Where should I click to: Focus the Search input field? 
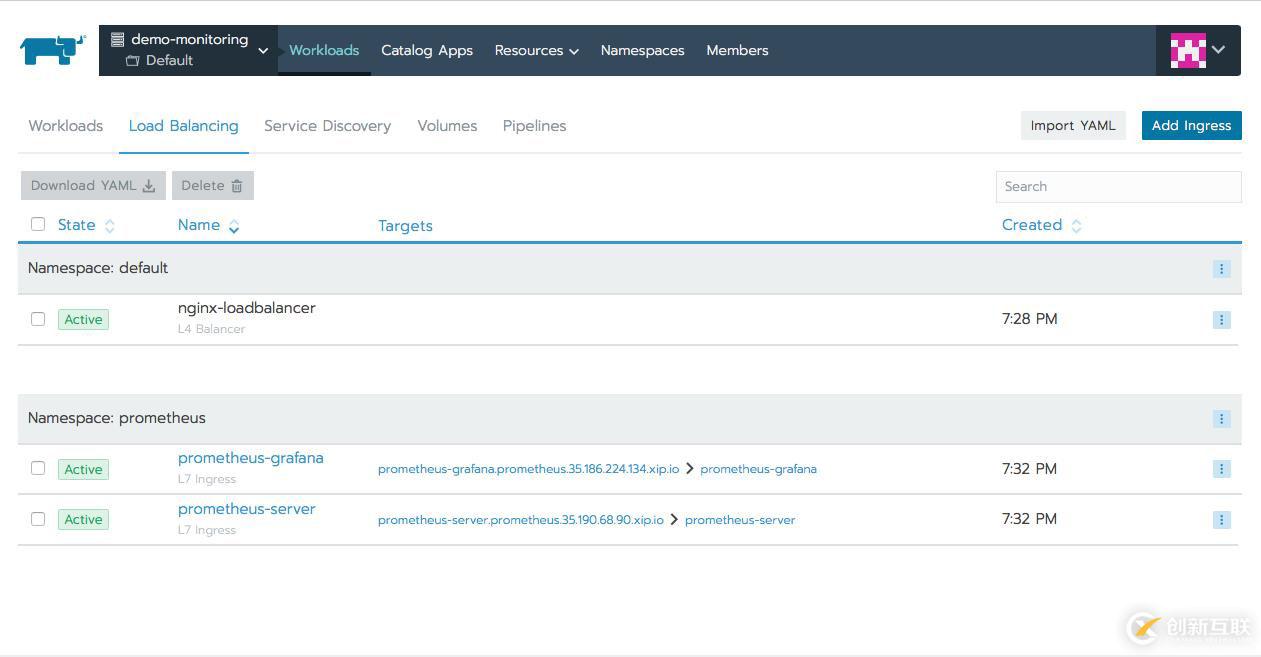1118,186
